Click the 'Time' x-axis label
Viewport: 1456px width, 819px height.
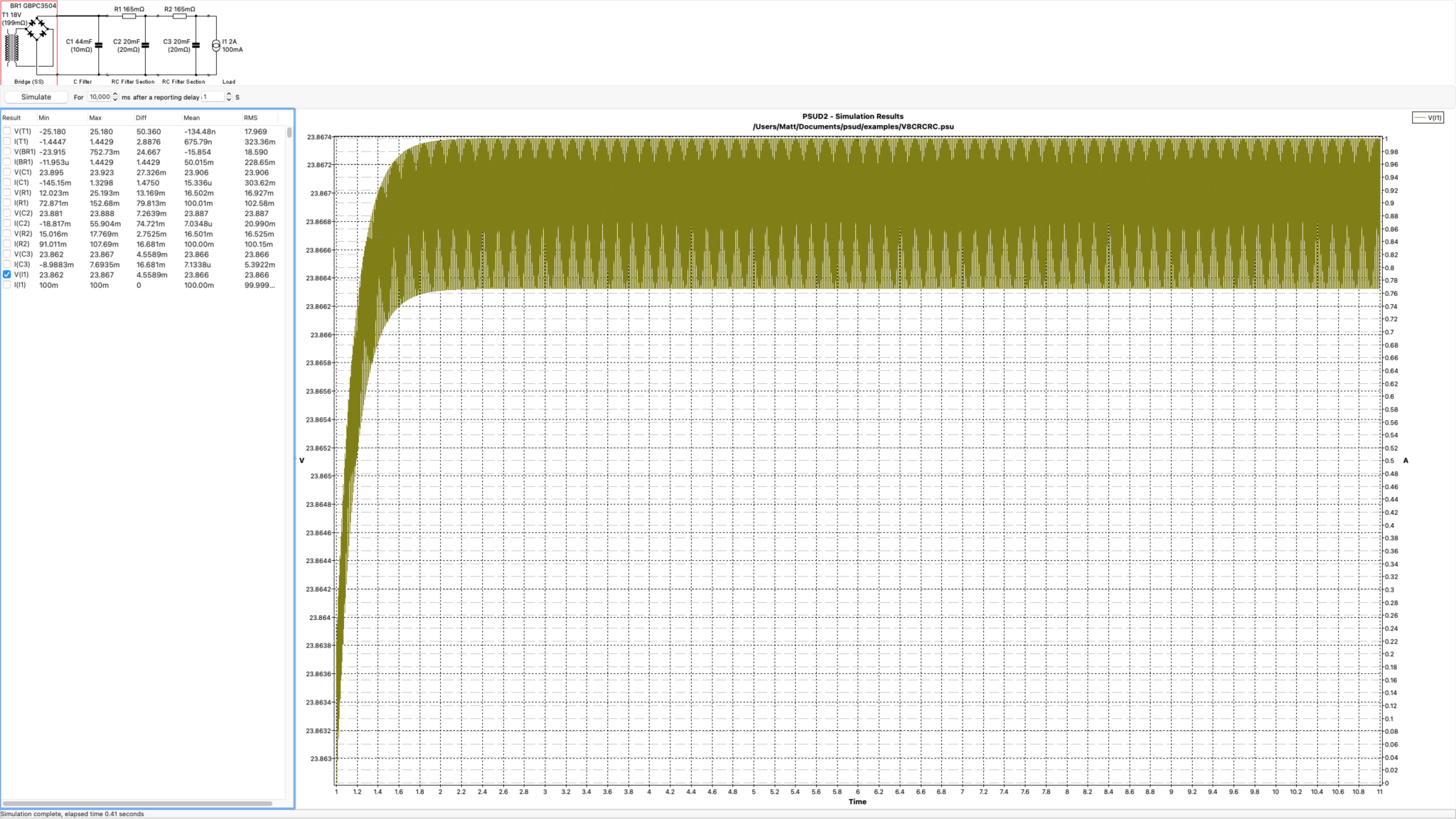click(857, 802)
